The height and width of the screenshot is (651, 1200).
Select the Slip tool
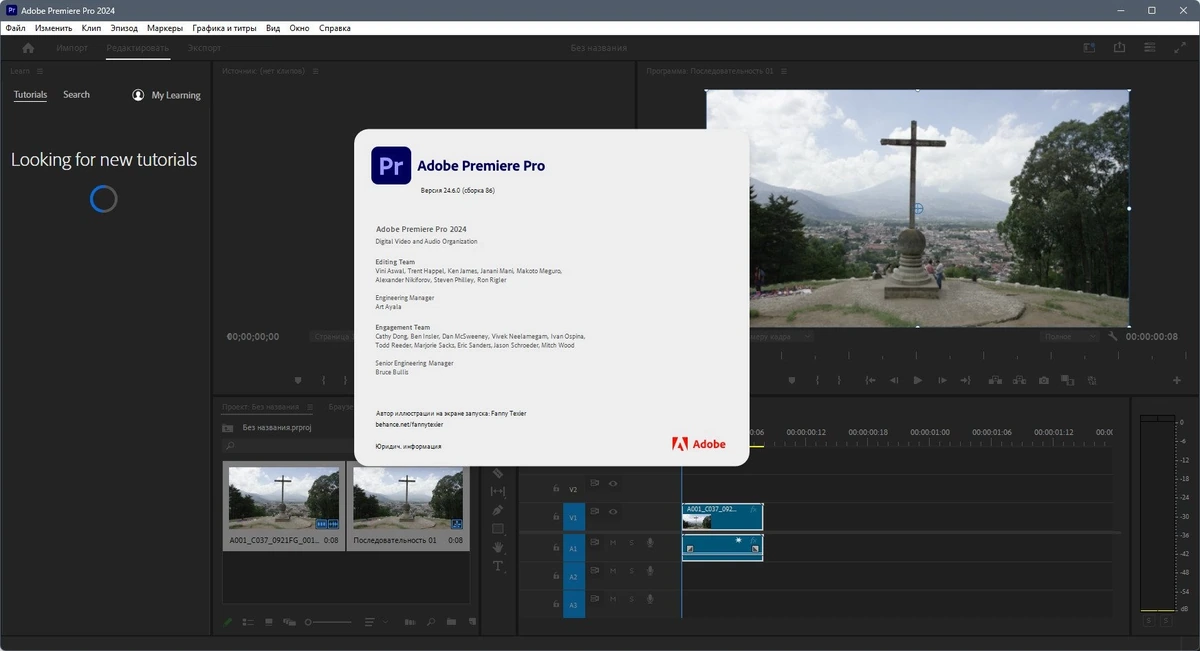[x=497, y=491]
